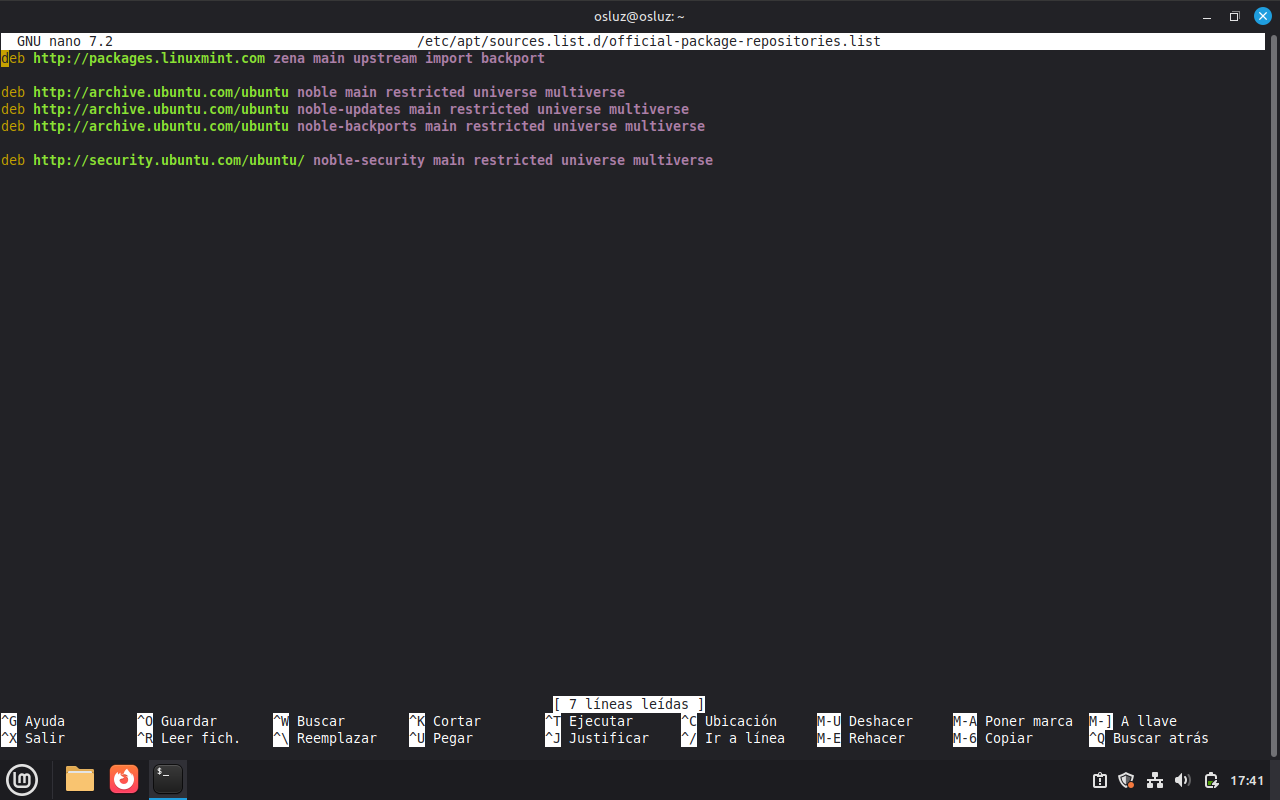Click archive.ubuntu.com URL on noble-backports line
The width and height of the screenshot is (1280, 800).
click(161, 126)
